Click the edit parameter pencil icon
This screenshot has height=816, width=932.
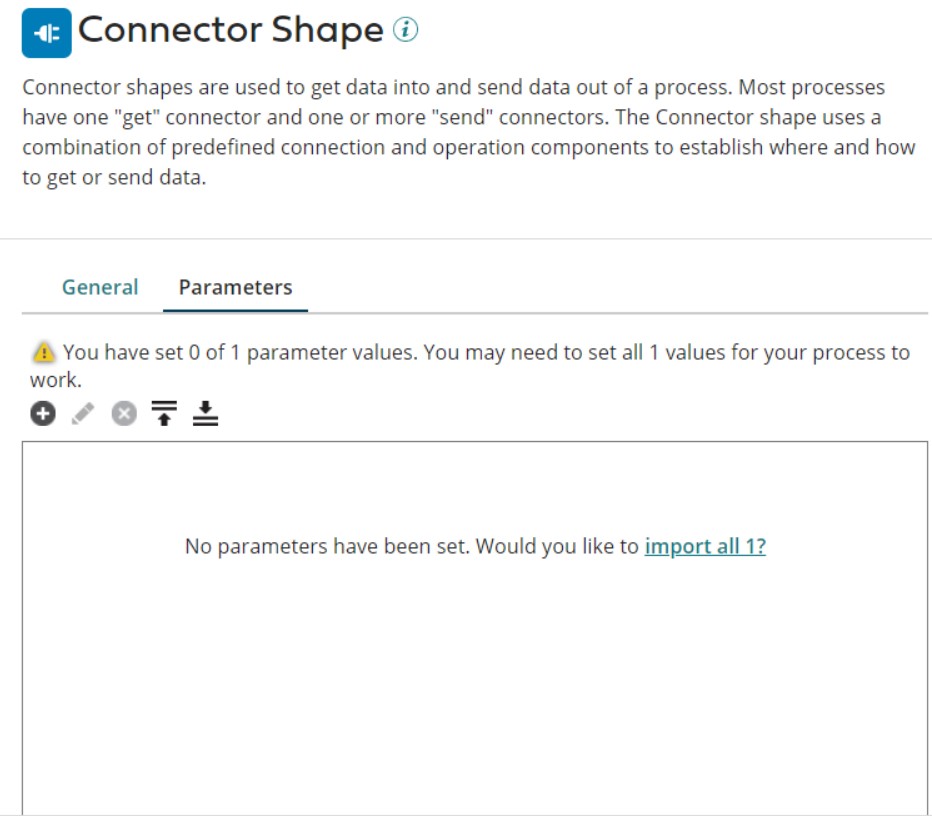click(83, 414)
